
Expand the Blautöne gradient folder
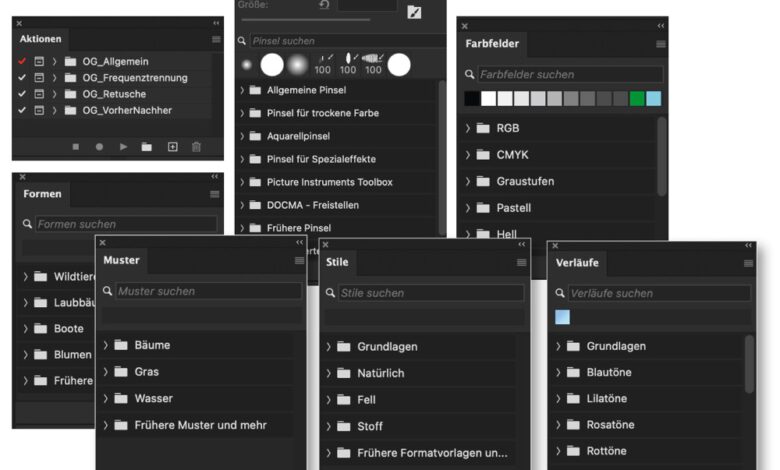tap(558, 372)
